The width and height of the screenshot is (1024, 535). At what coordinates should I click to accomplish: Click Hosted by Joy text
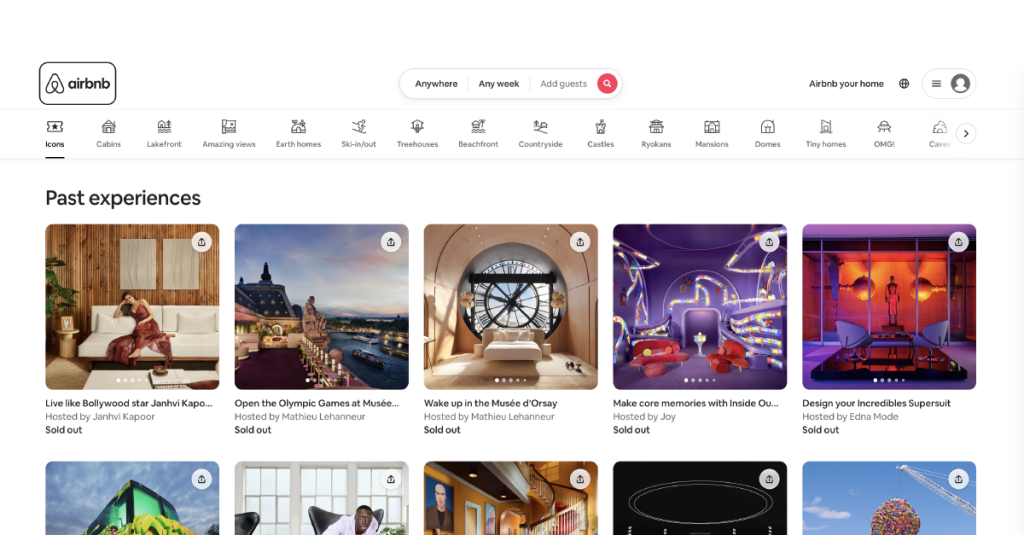tap(644, 416)
